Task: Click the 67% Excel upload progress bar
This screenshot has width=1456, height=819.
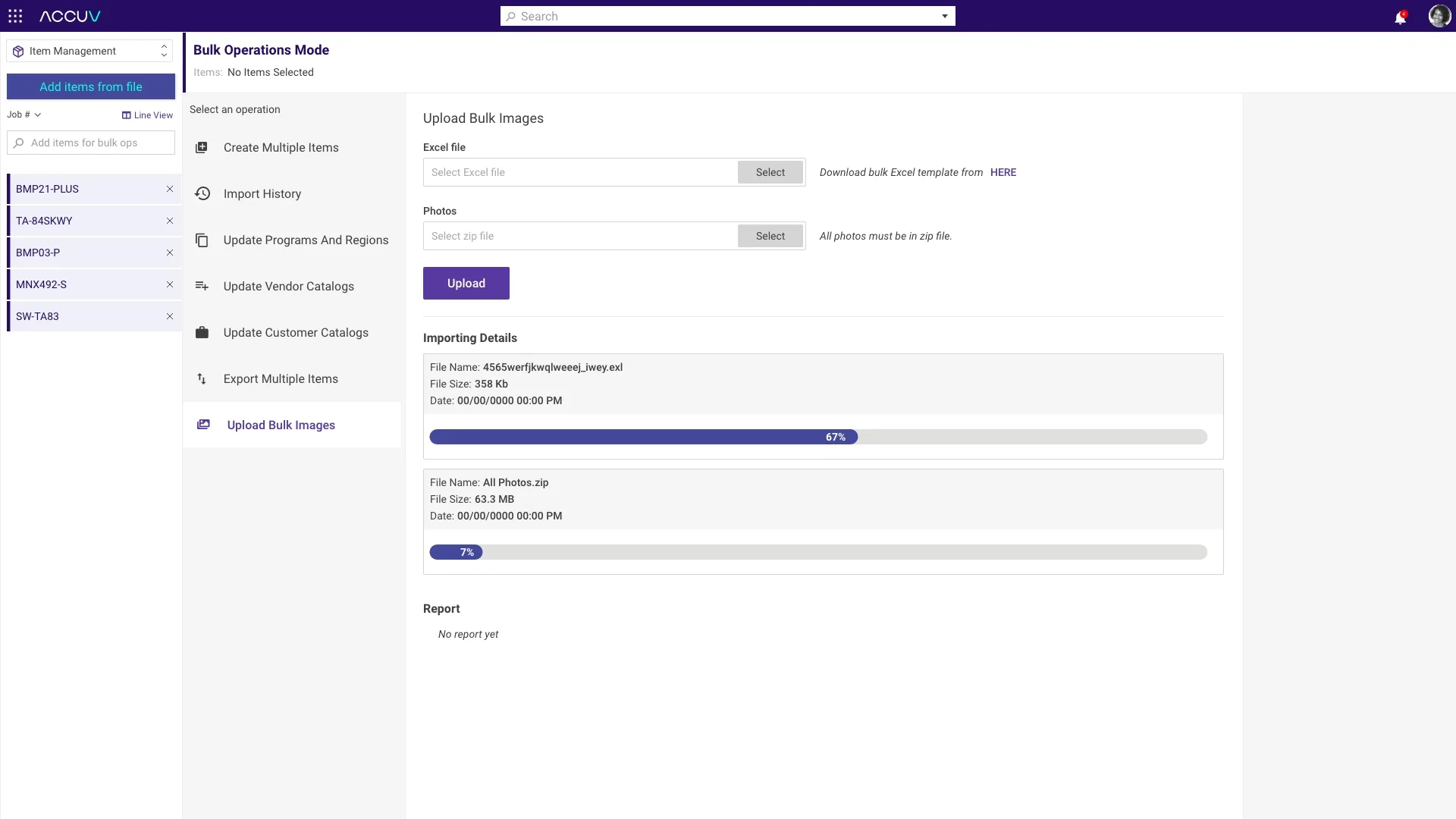Action: [818, 437]
